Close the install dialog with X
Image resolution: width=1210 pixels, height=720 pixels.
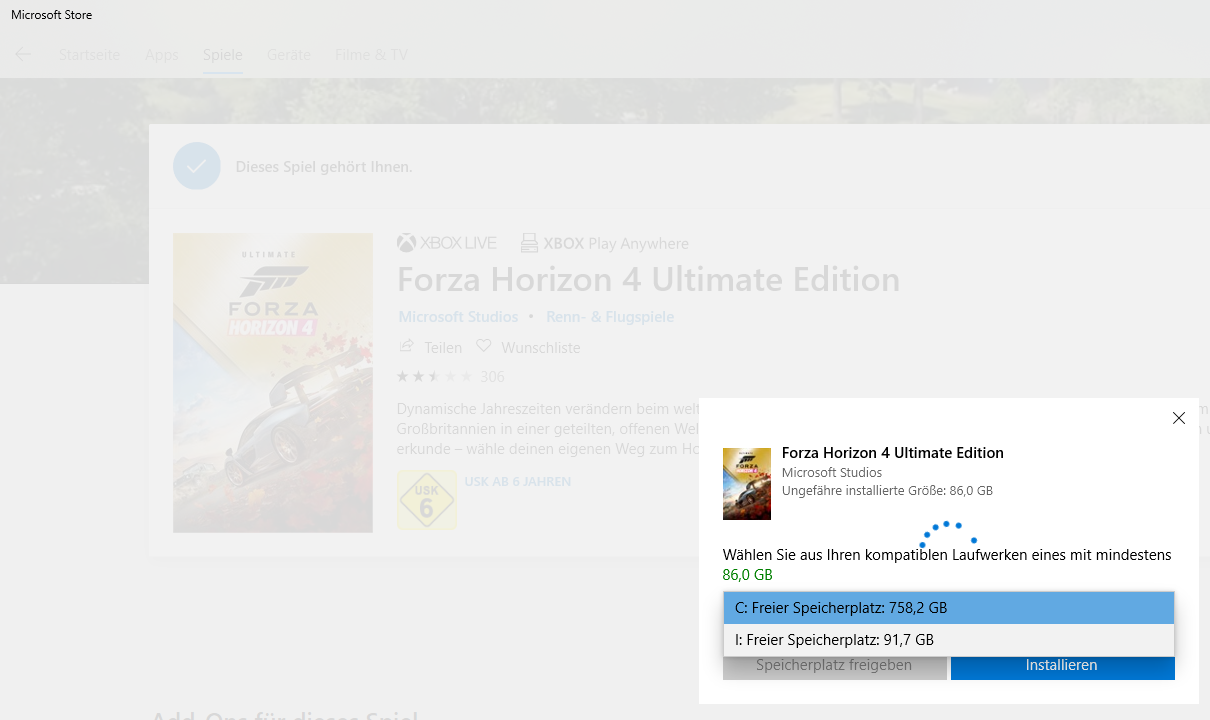[1179, 418]
